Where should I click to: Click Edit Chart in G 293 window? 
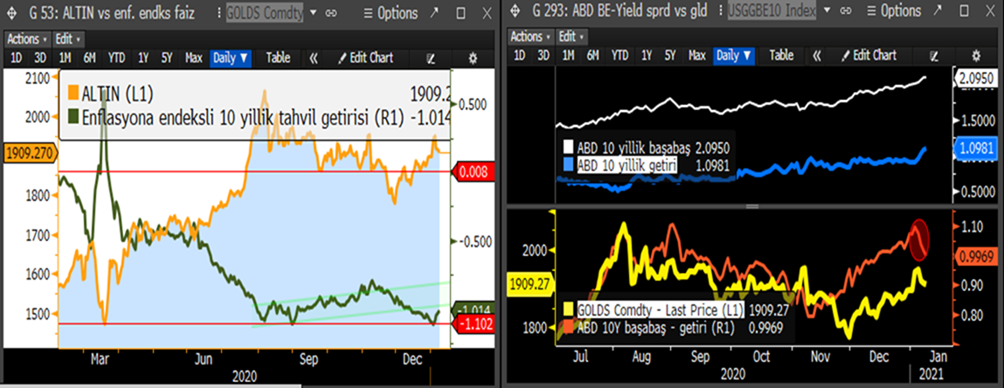pyautogui.click(x=870, y=56)
